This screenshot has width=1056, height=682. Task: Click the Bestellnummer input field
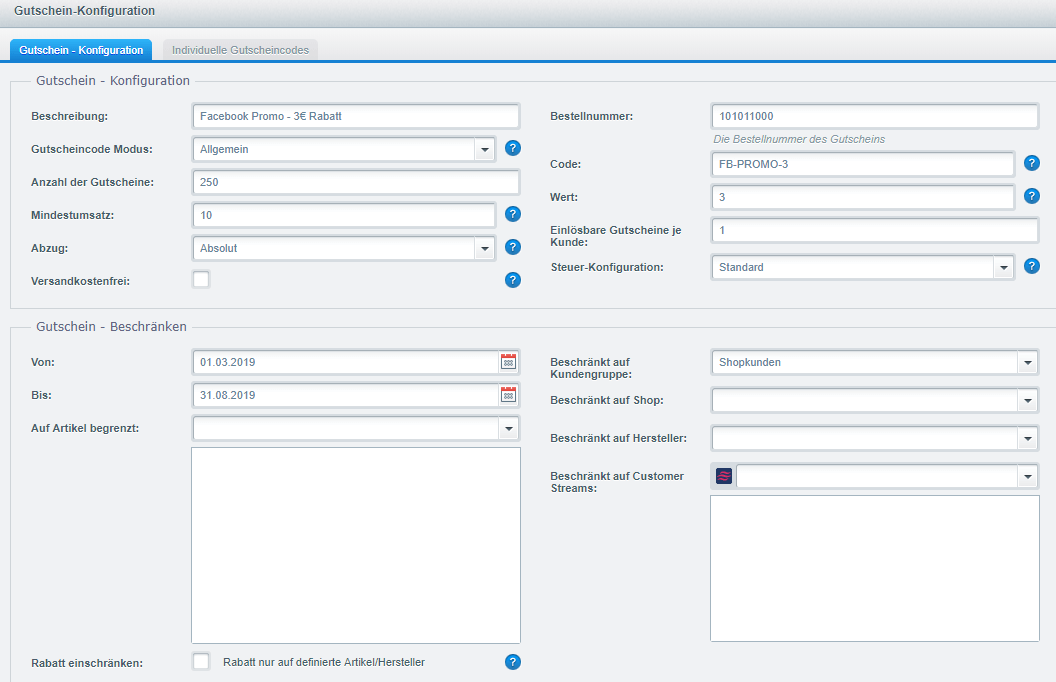click(875, 116)
